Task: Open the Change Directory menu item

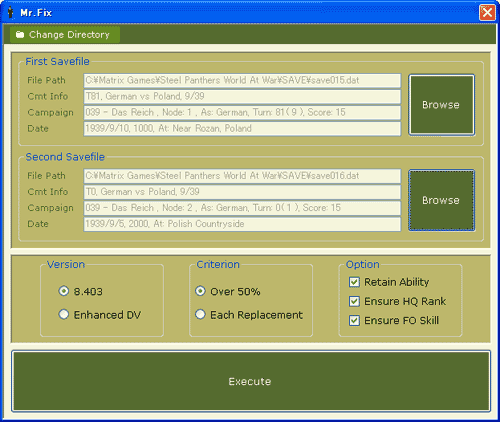Action: [x=65, y=35]
